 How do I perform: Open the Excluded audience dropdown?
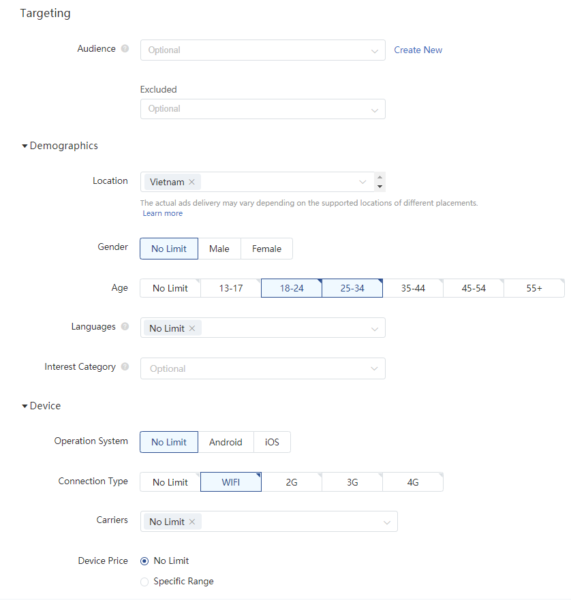coord(263,109)
